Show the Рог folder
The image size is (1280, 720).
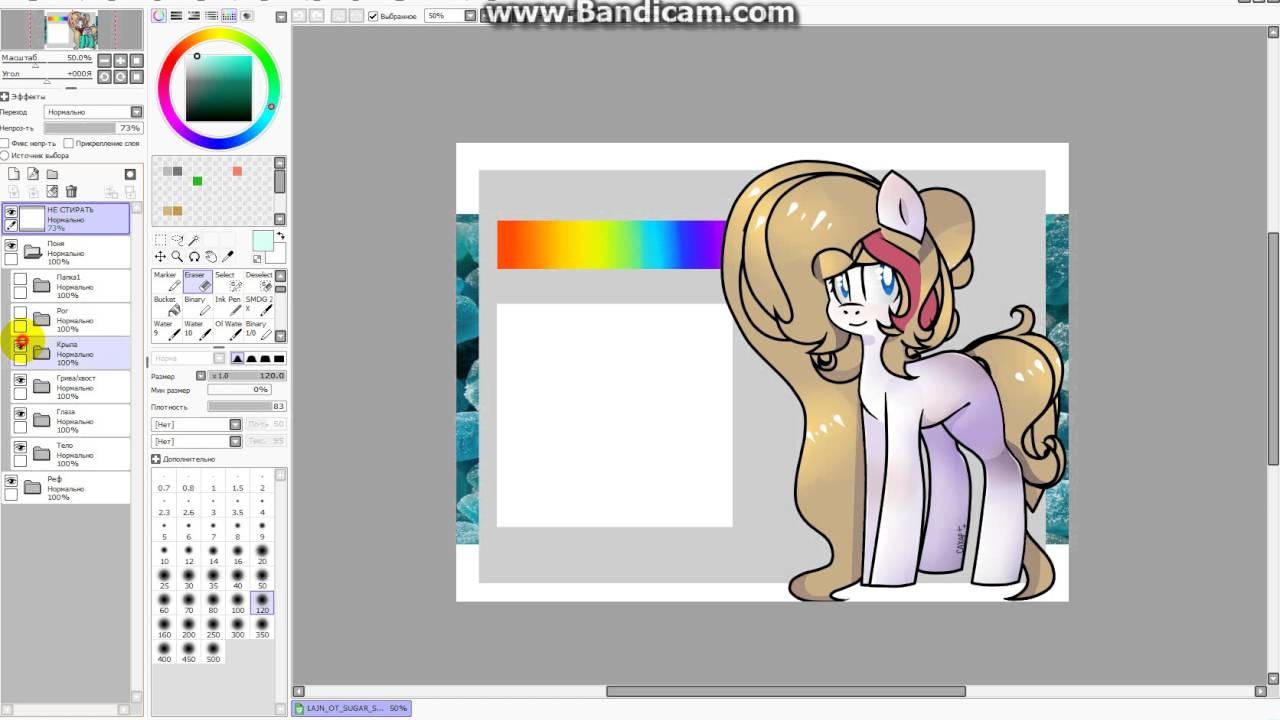pos(20,313)
